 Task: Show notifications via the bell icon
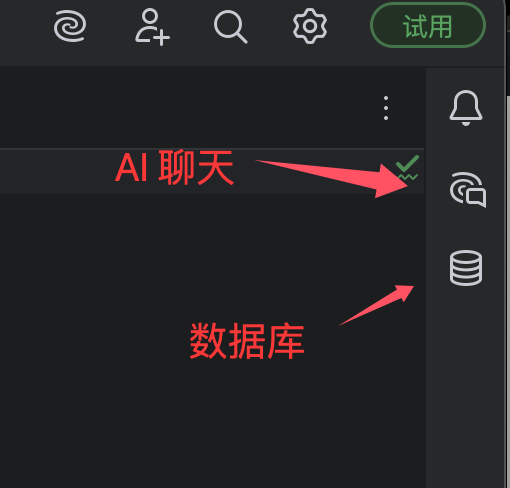pyautogui.click(x=466, y=108)
